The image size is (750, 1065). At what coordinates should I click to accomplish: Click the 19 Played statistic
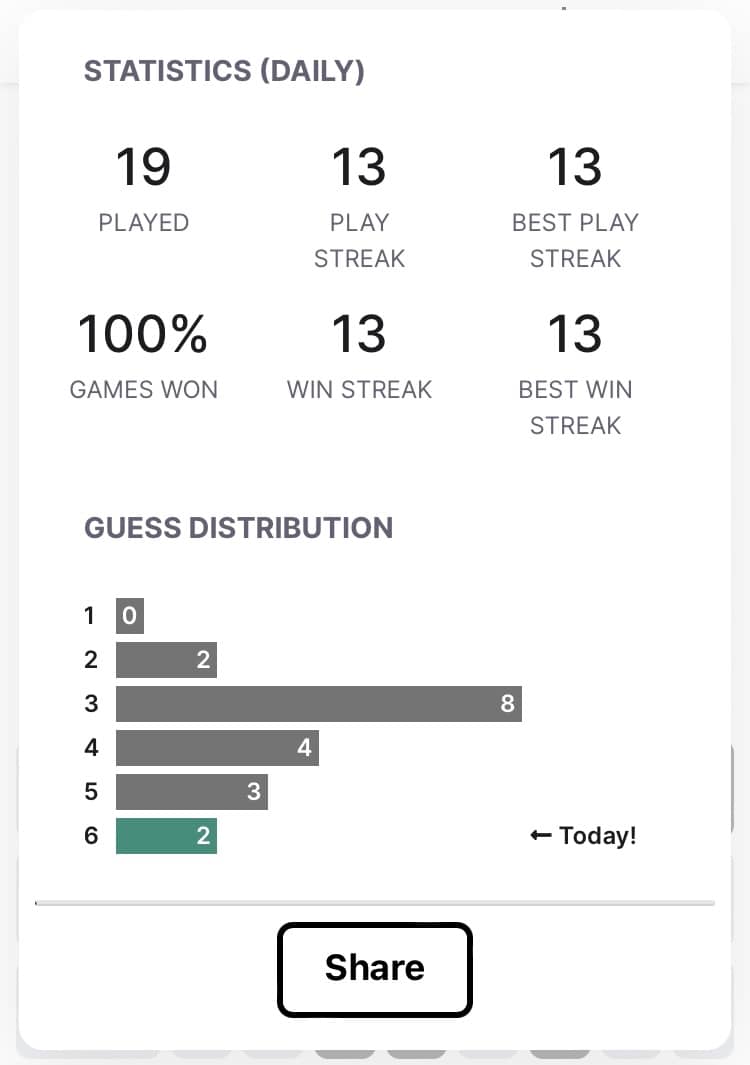tap(143, 166)
